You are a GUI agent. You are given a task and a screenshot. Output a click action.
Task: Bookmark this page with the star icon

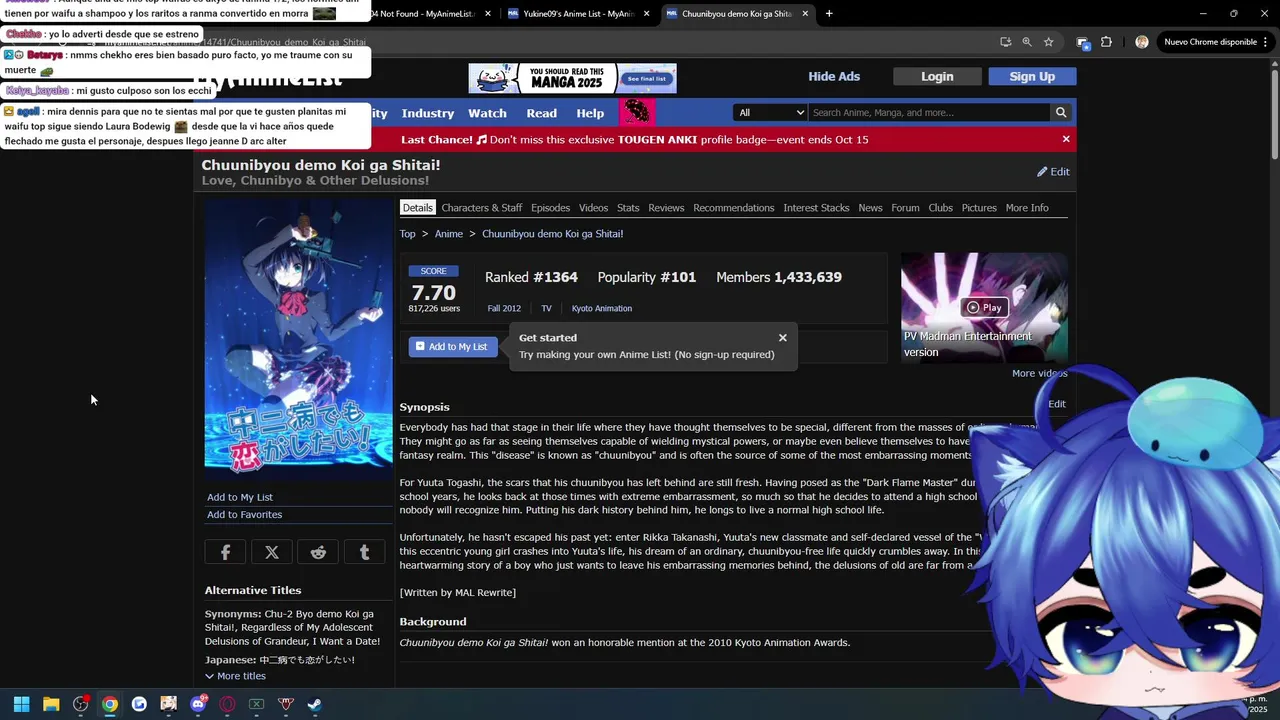tap(1048, 42)
